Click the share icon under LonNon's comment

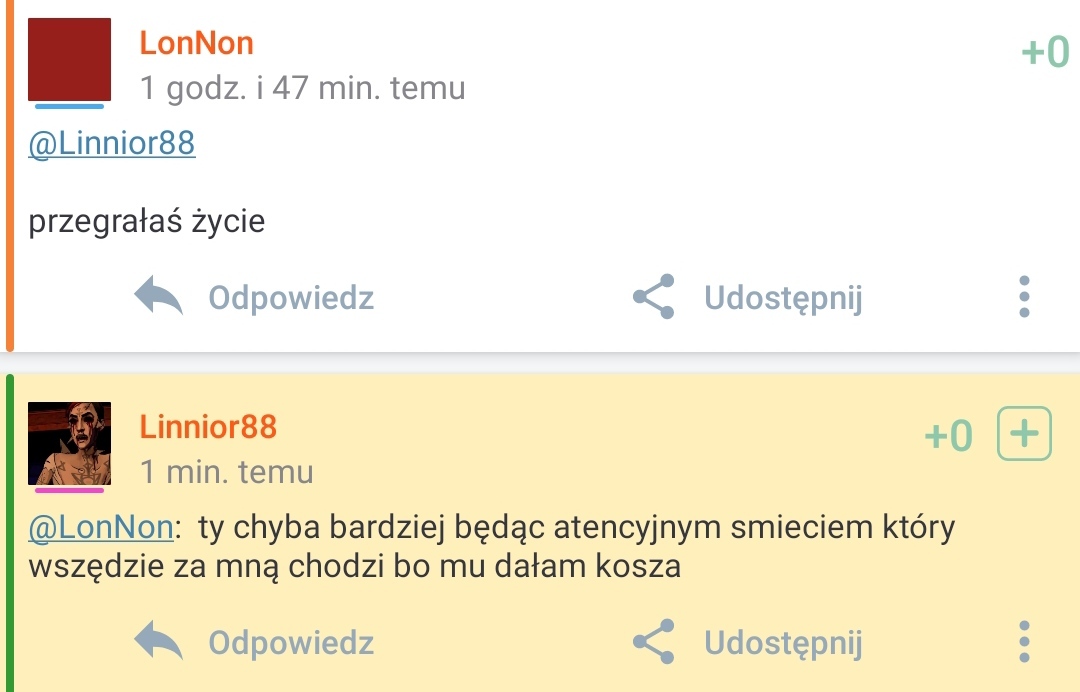653,297
